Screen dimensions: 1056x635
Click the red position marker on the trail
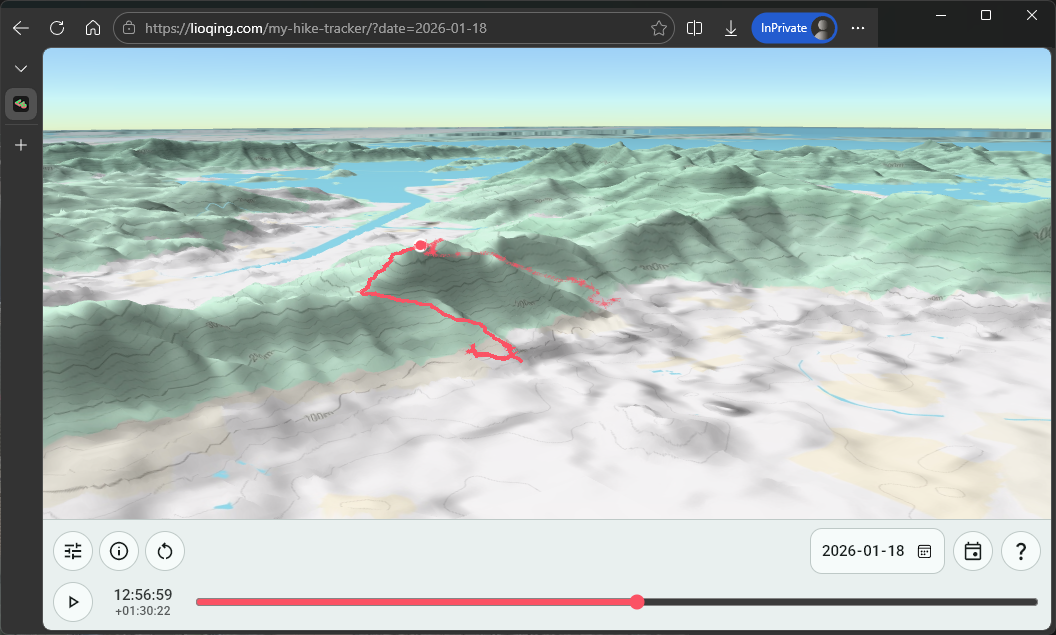[x=421, y=245]
